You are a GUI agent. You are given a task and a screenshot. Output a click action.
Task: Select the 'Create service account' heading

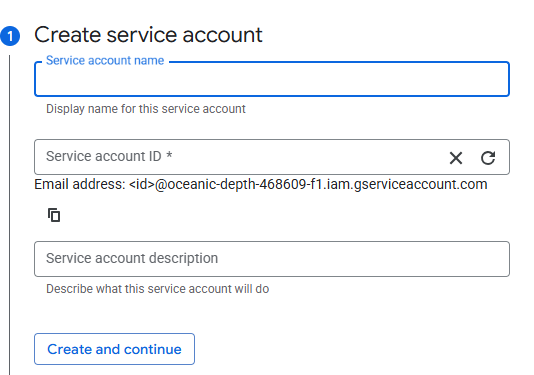point(148,35)
